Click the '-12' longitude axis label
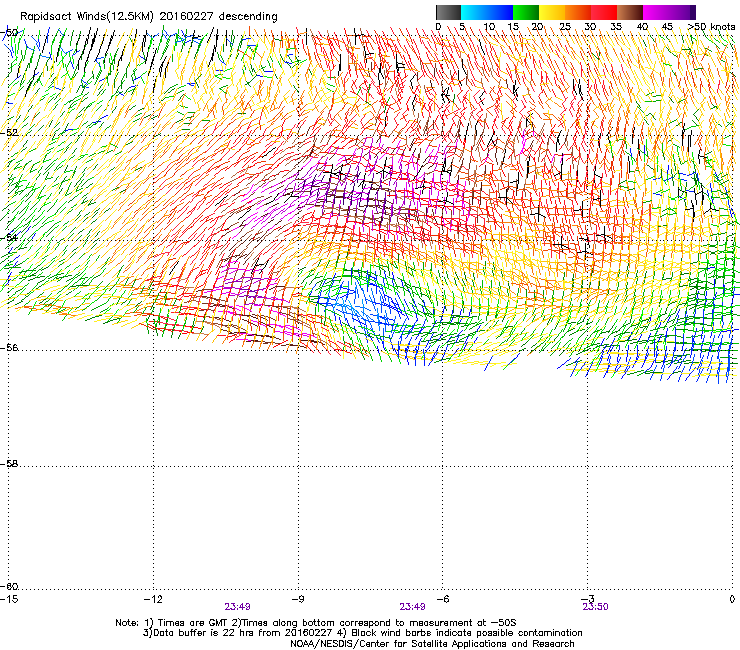 point(153,599)
